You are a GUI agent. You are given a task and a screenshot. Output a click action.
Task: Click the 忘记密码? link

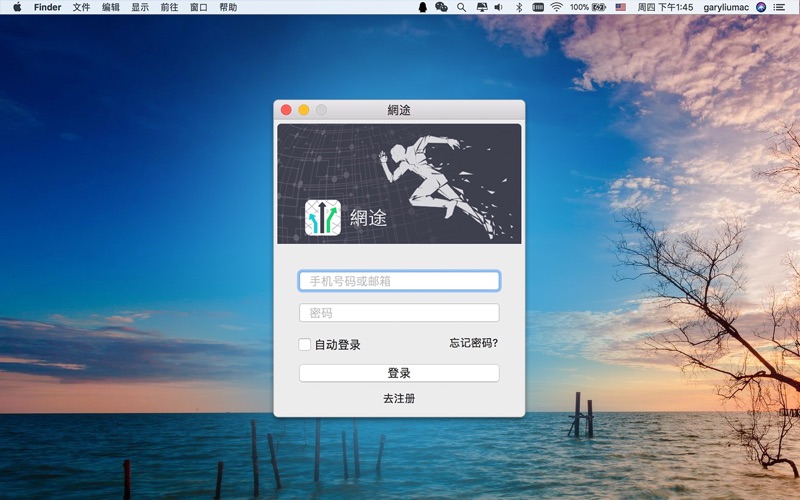coord(473,343)
